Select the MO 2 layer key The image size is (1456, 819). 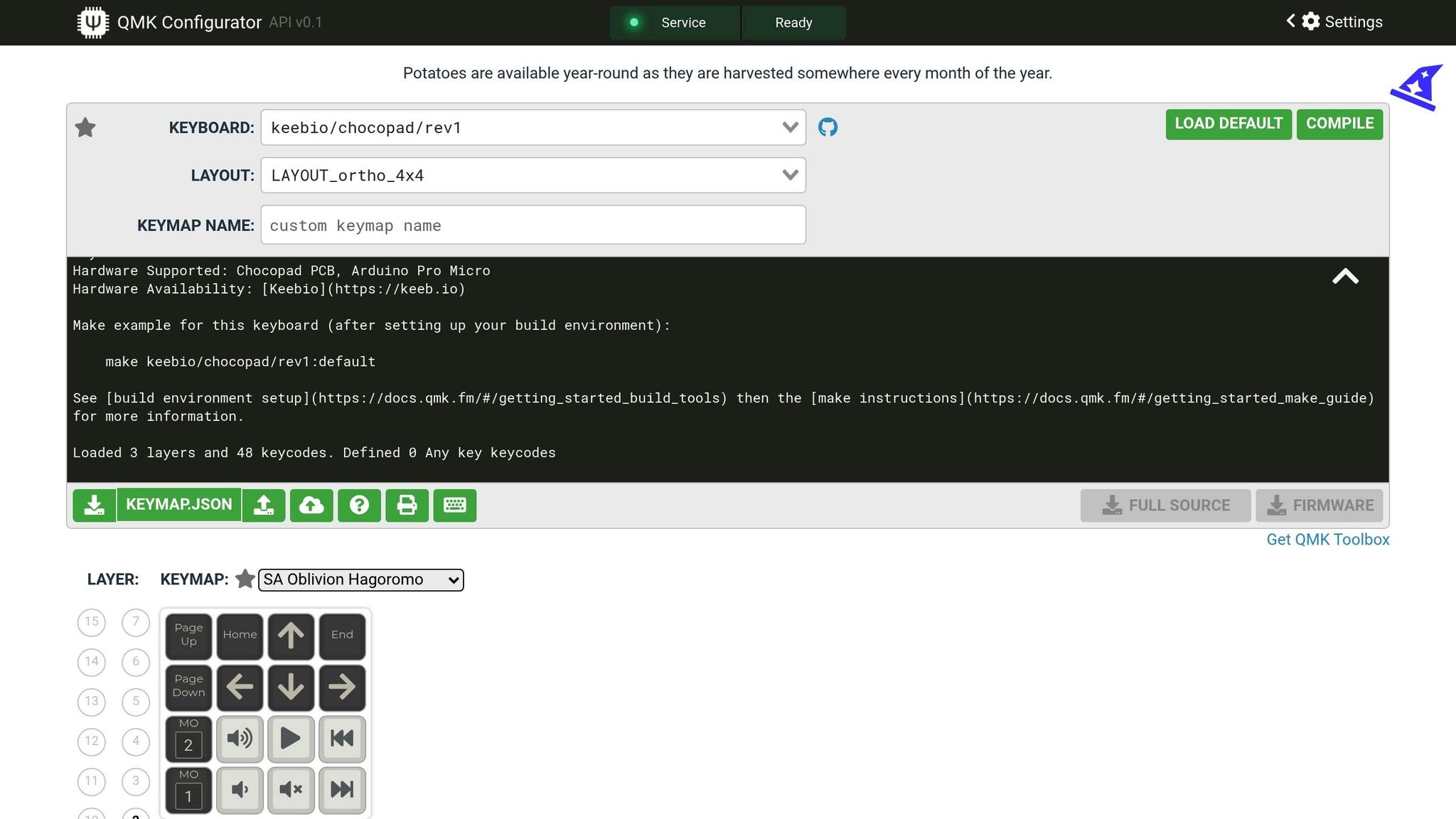[188, 738]
